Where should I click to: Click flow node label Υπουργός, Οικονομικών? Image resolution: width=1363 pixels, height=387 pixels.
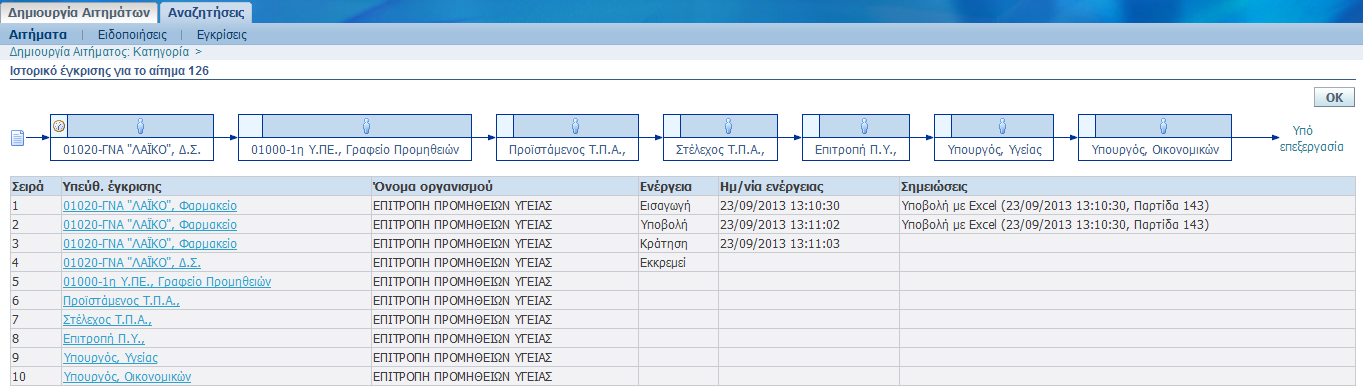(x=1154, y=150)
